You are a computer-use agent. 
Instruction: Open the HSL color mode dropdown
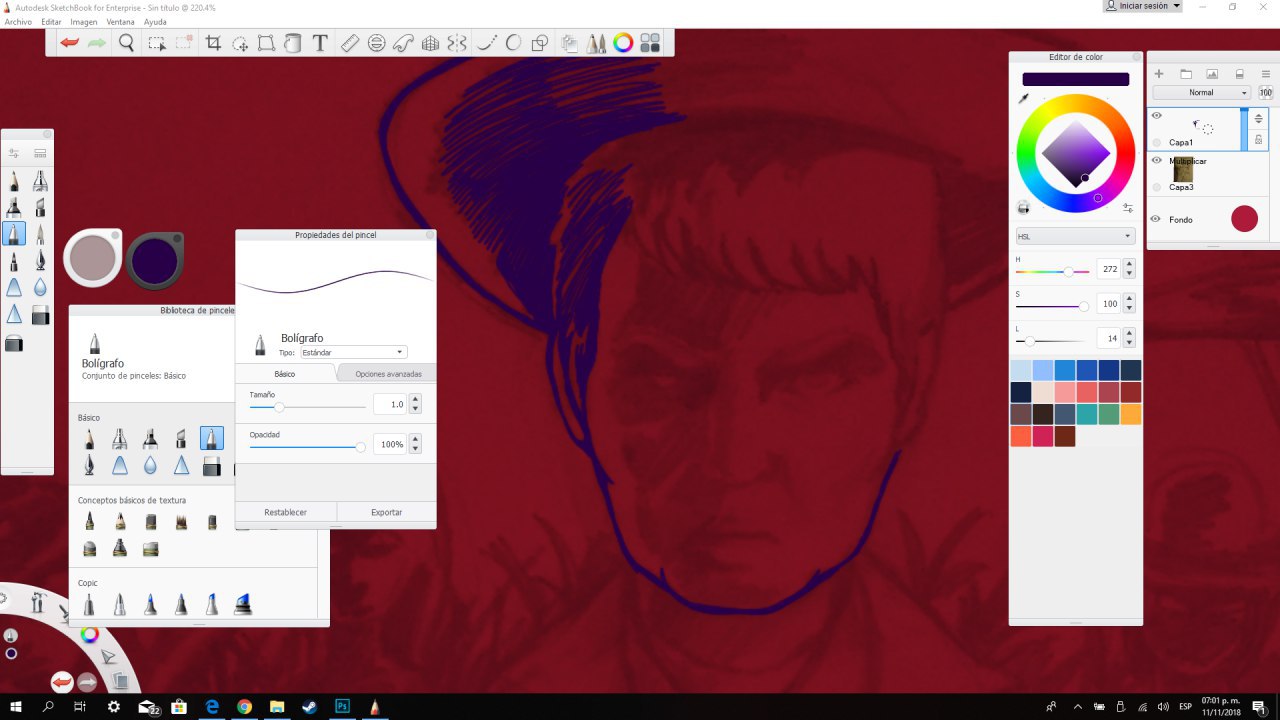[x=1075, y=236]
